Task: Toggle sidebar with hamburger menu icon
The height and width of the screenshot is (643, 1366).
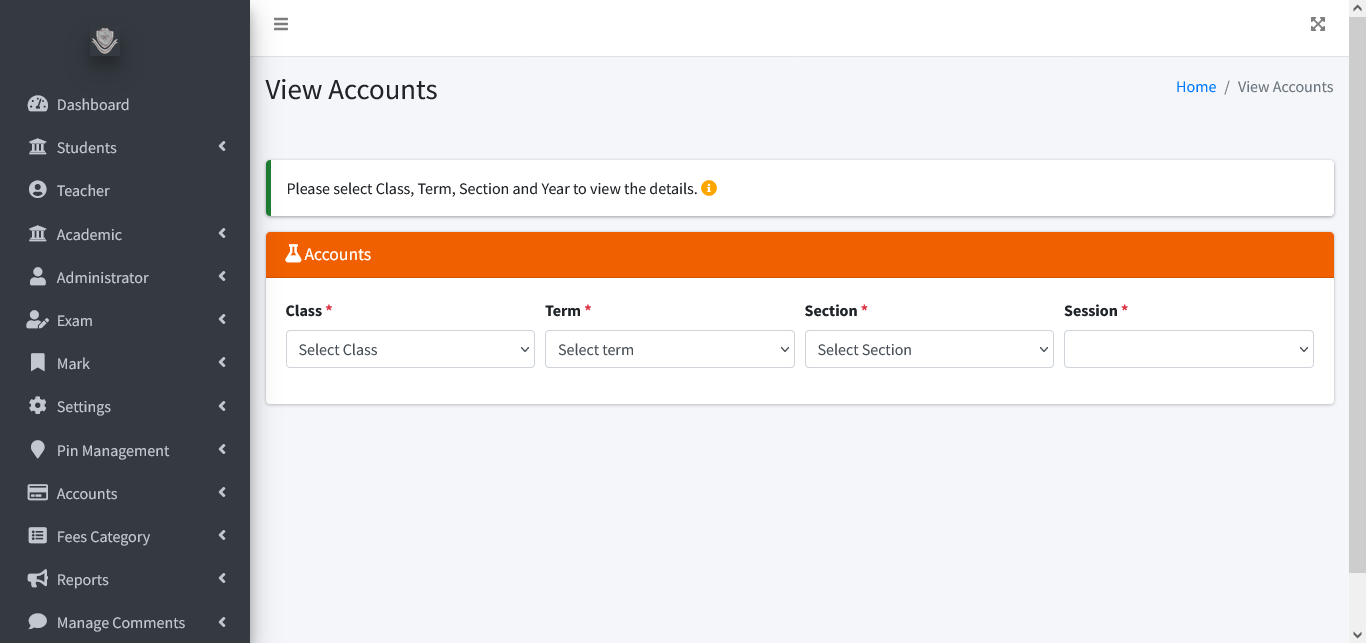Action: 281,24
